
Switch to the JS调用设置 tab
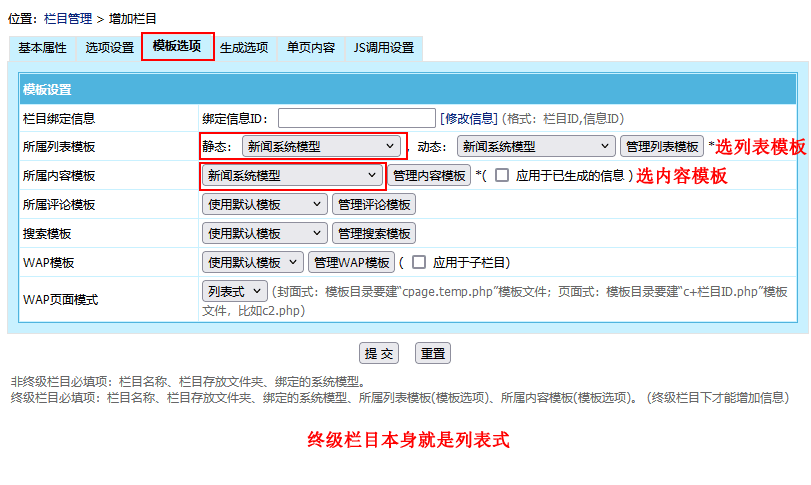[383, 48]
